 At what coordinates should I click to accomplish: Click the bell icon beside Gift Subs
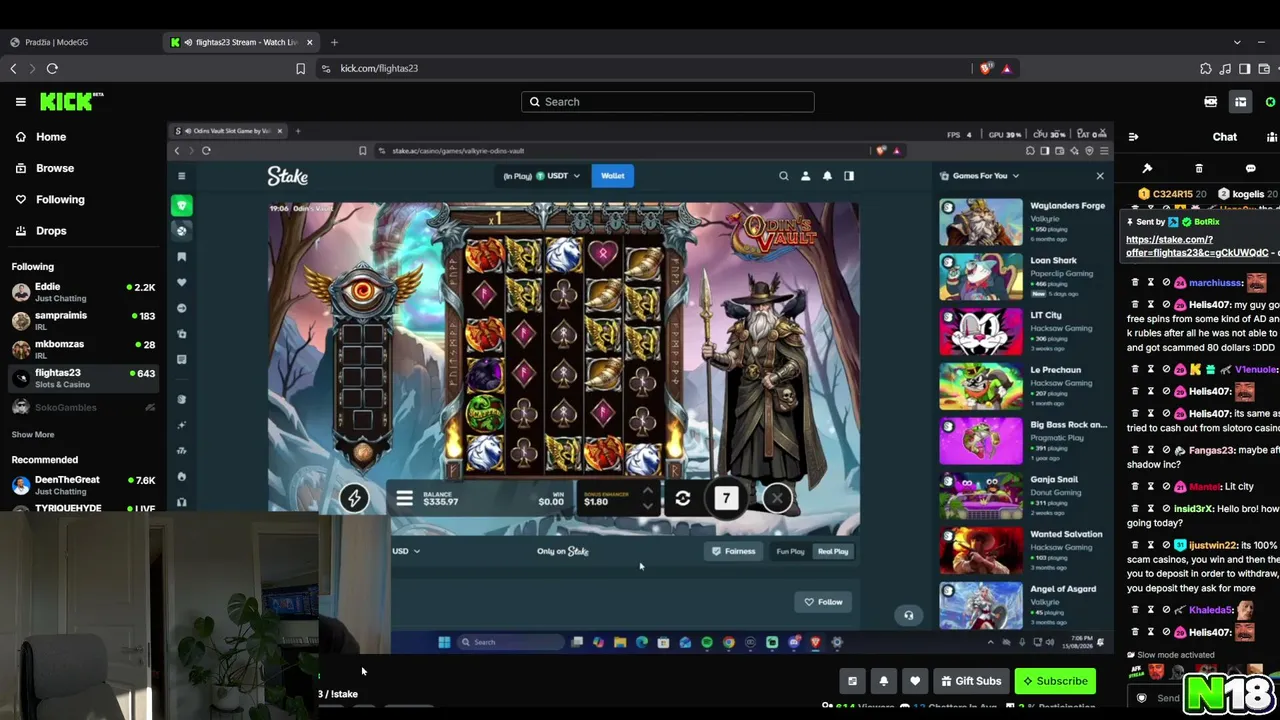click(x=884, y=681)
